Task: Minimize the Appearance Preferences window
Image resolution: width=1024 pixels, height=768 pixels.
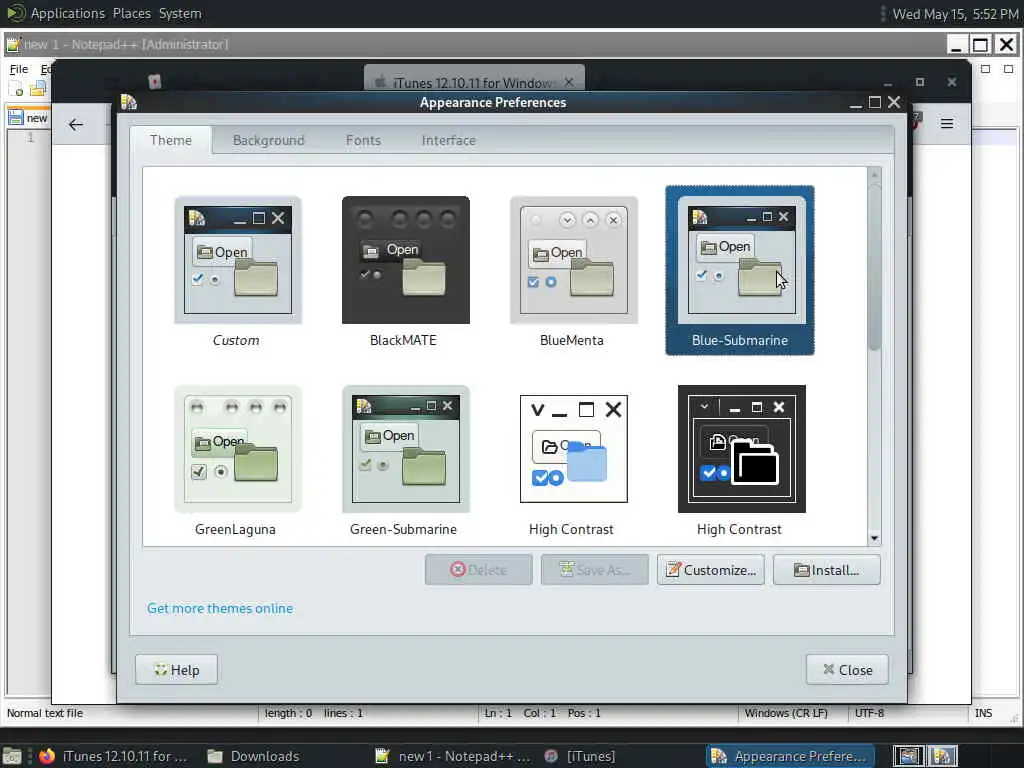Action: coord(856,104)
